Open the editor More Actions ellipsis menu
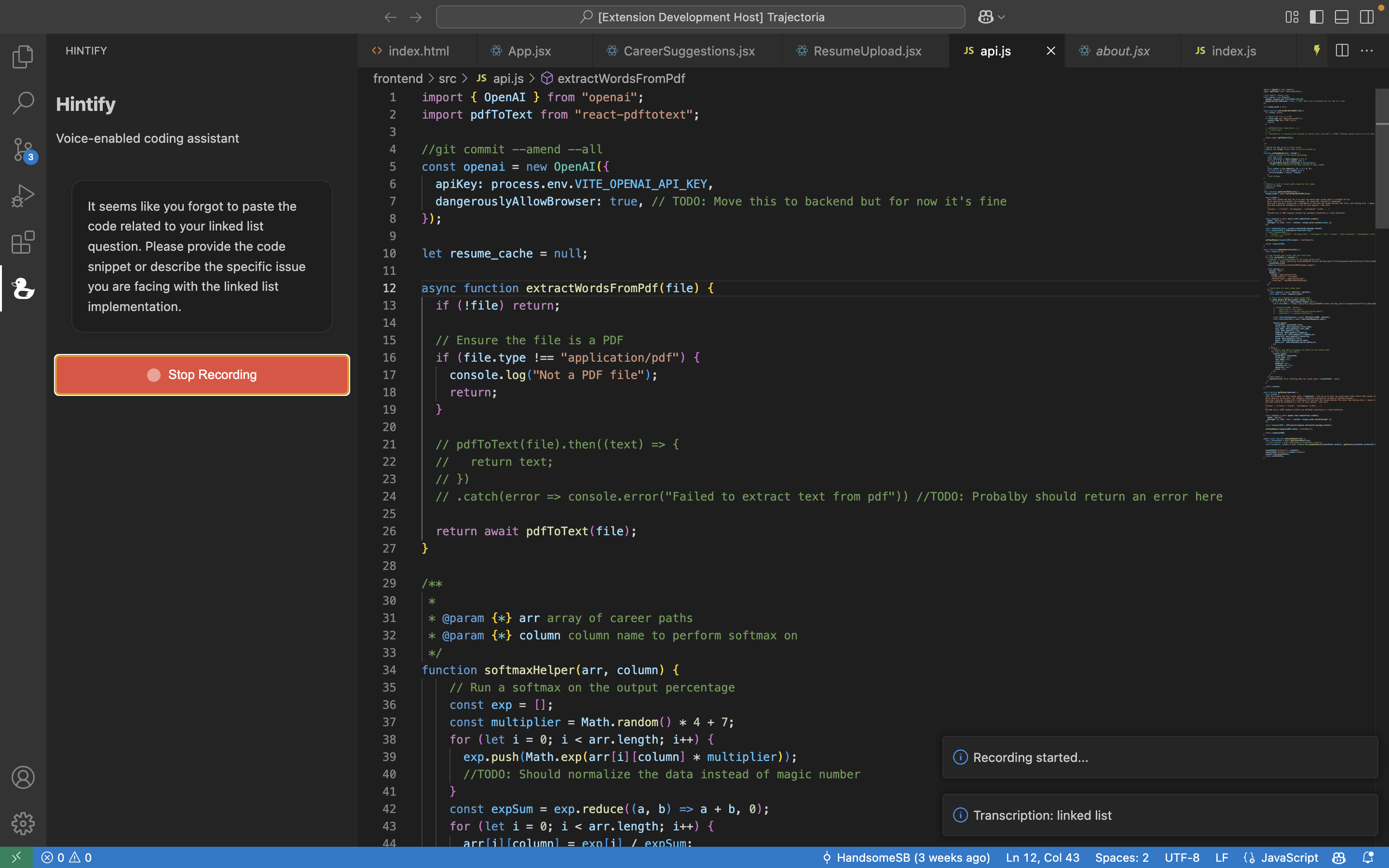Viewport: 1389px width, 868px height. click(1367, 51)
